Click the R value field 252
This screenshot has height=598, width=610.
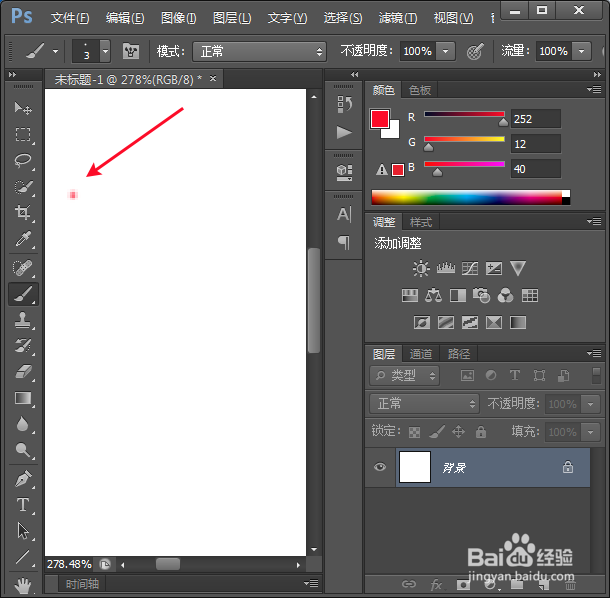(535, 119)
